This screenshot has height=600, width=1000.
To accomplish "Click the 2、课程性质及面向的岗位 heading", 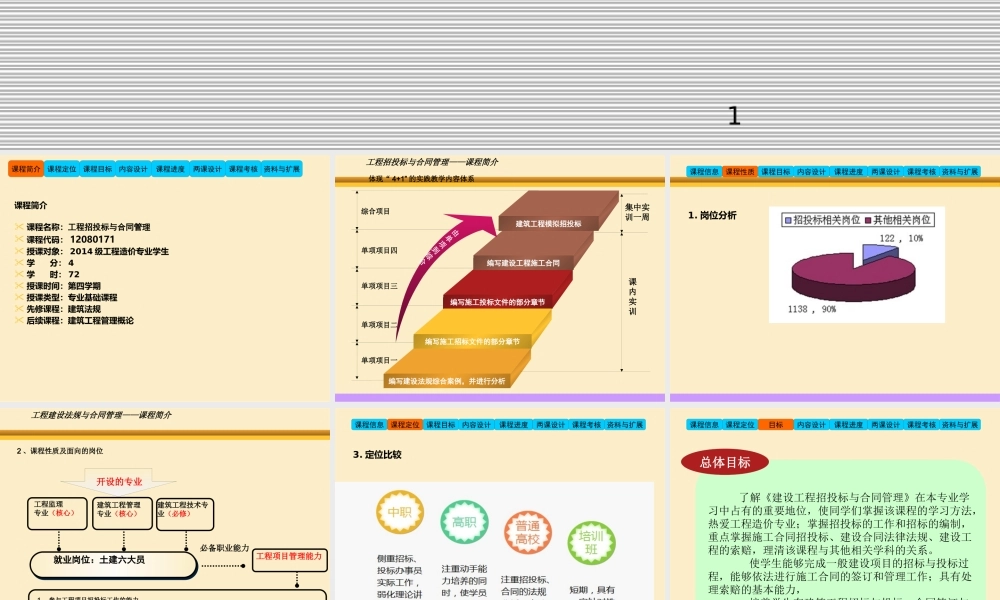I will click(60, 451).
